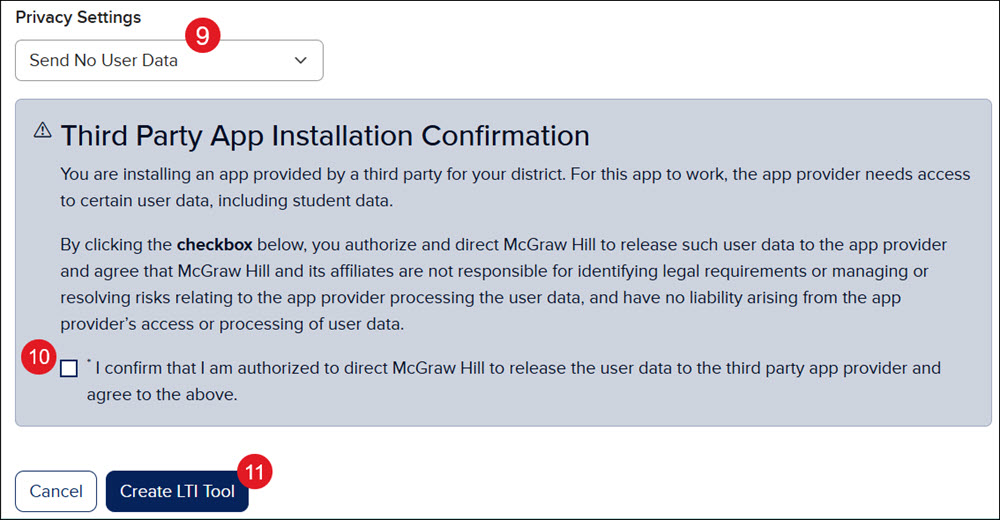This screenshot has height=520, width=1000.
Task: Click the red step 11 badge
Action: pos(254,472)
